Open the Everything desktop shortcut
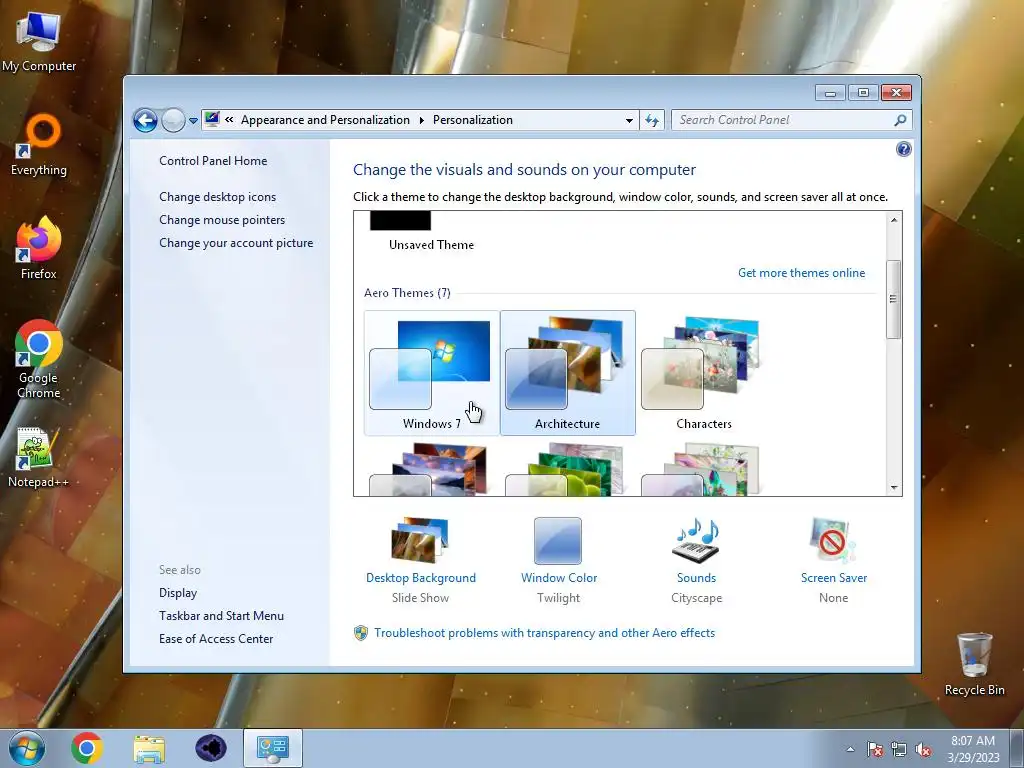 pos(39,144)
